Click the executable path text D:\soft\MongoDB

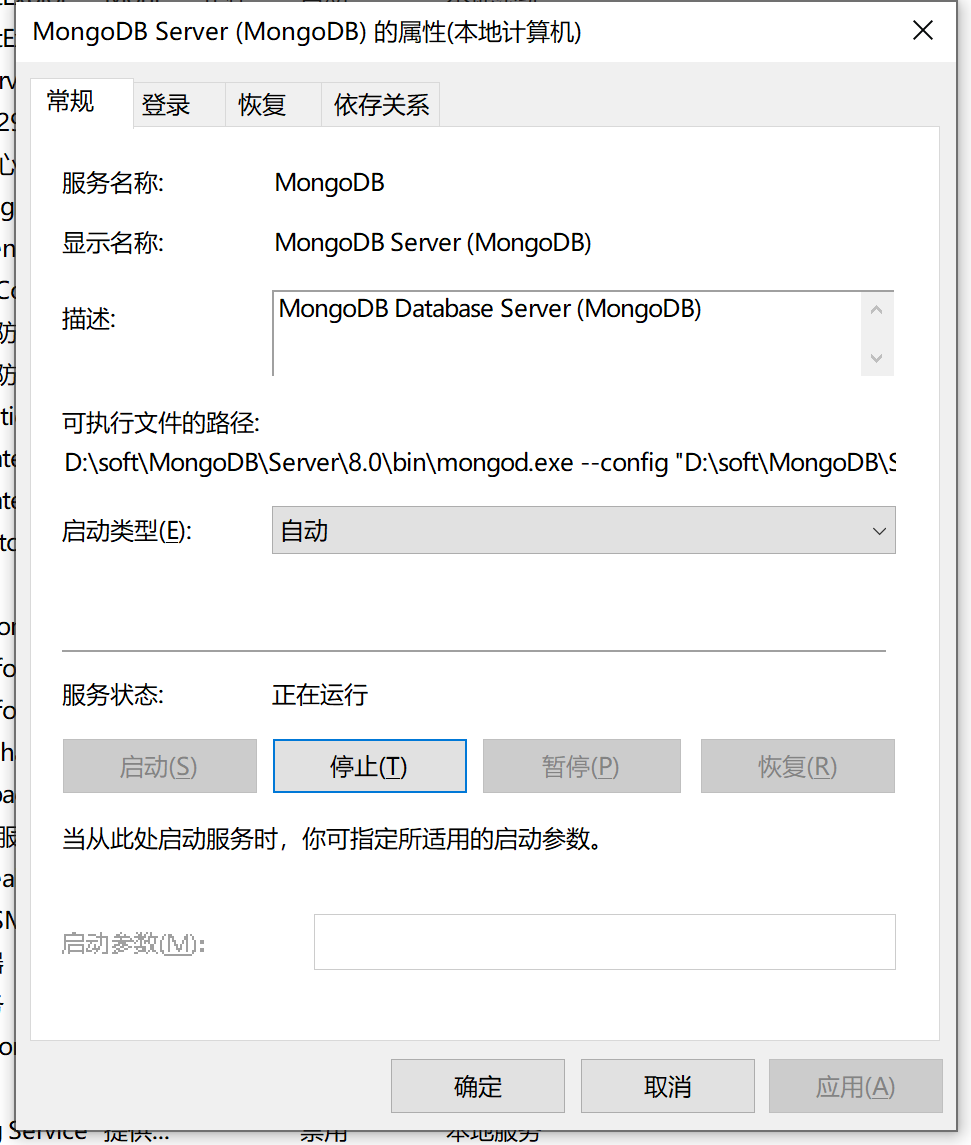coord(480,462)
